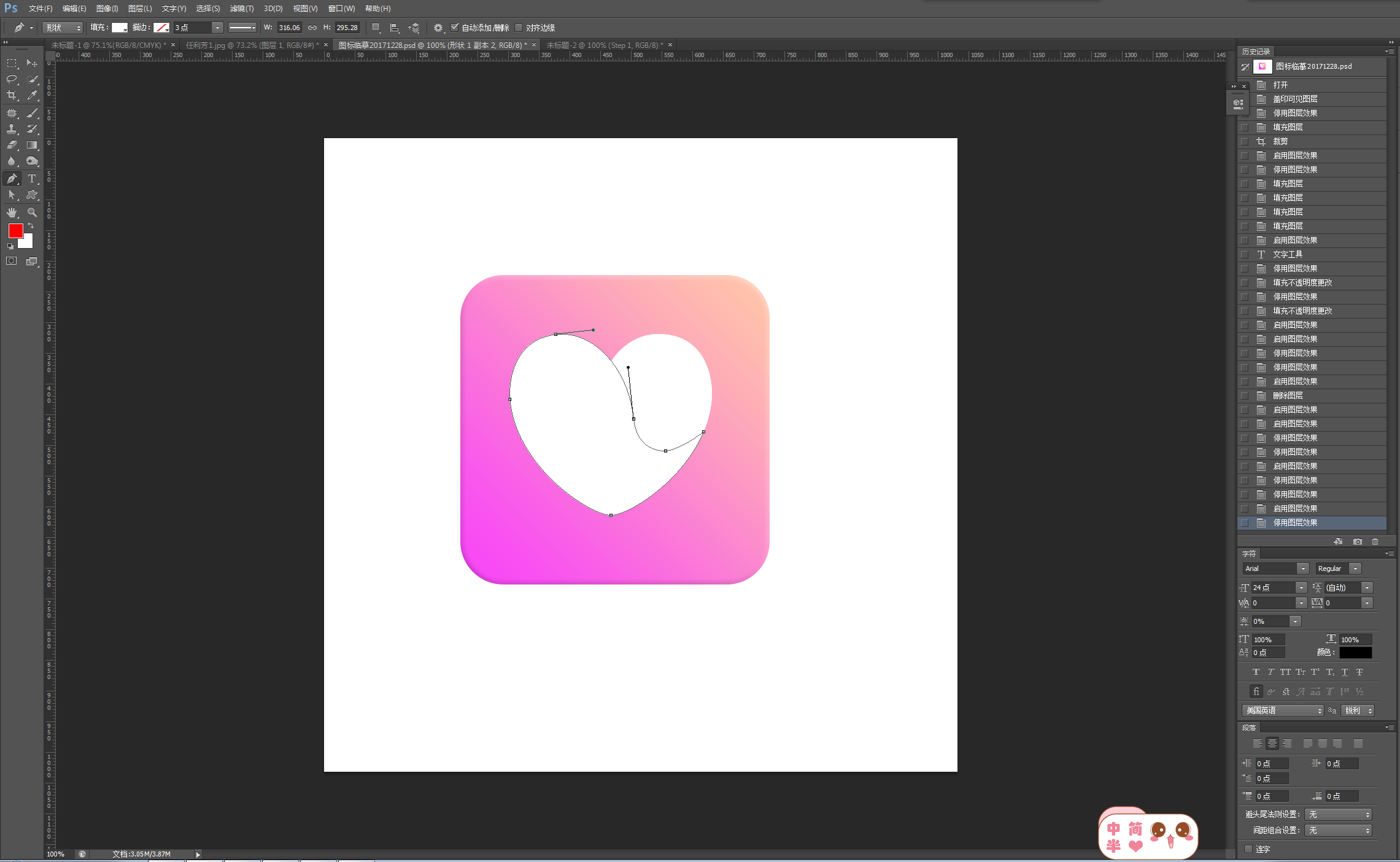
Task: Select the Eyedropper tool
Action: coord(33,95)
